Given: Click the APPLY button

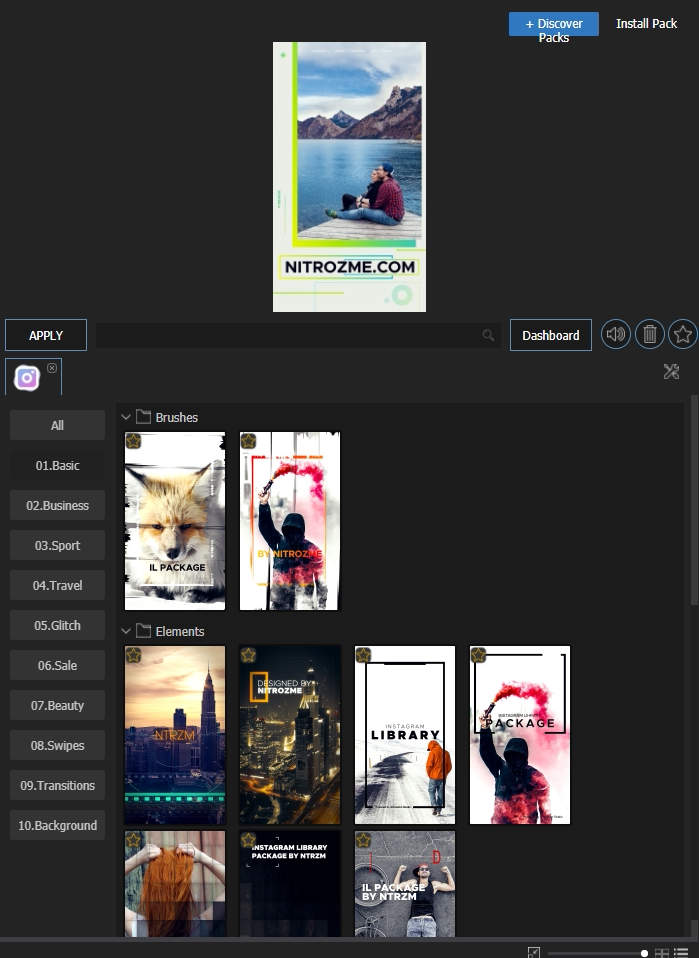Looking at the screenshot, I should tap(46, 335).
